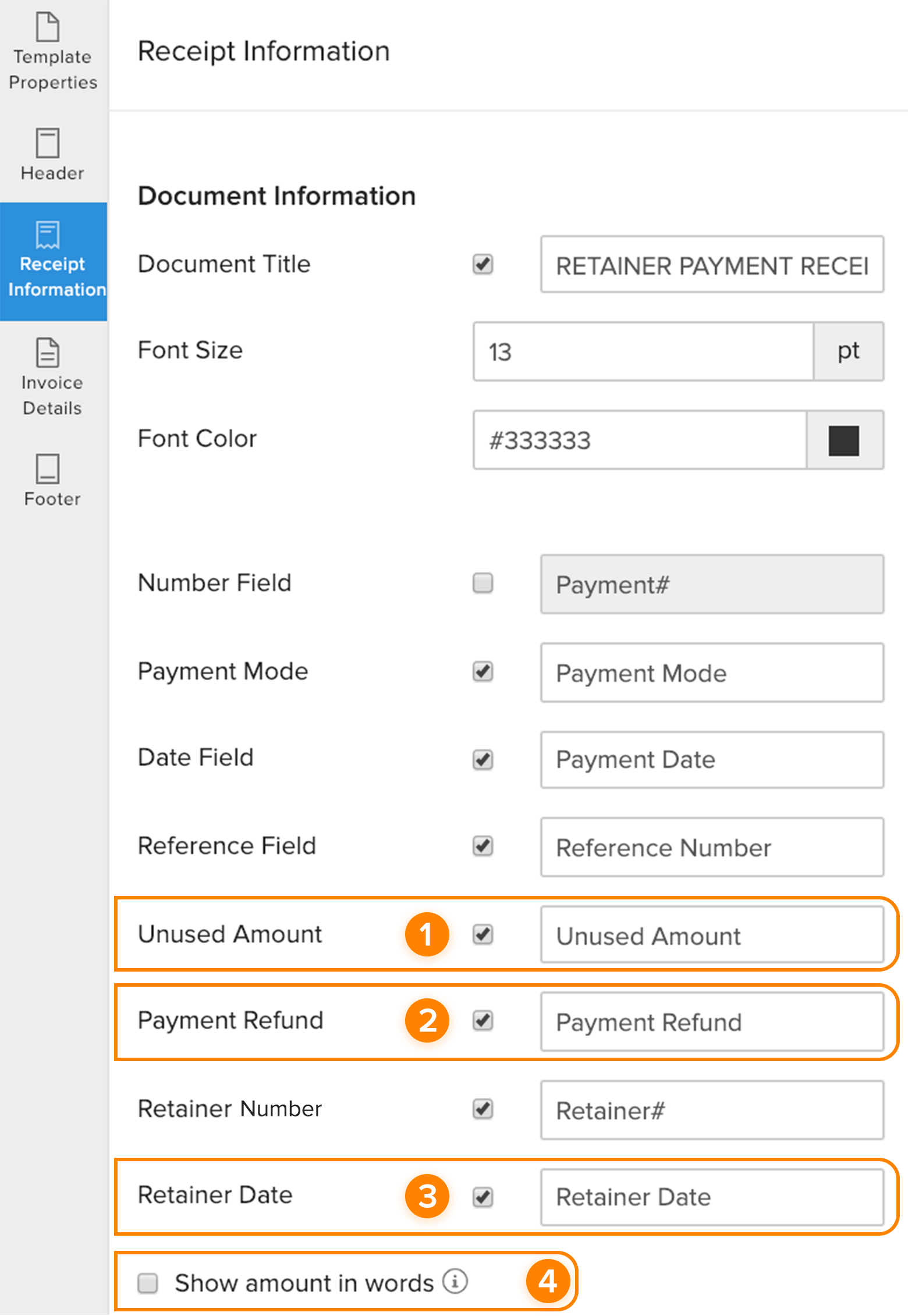Viewport: 908px width, 1316px height.
Task: Uncheck the Payment Refund checkbox
Action: point(483,1021)
